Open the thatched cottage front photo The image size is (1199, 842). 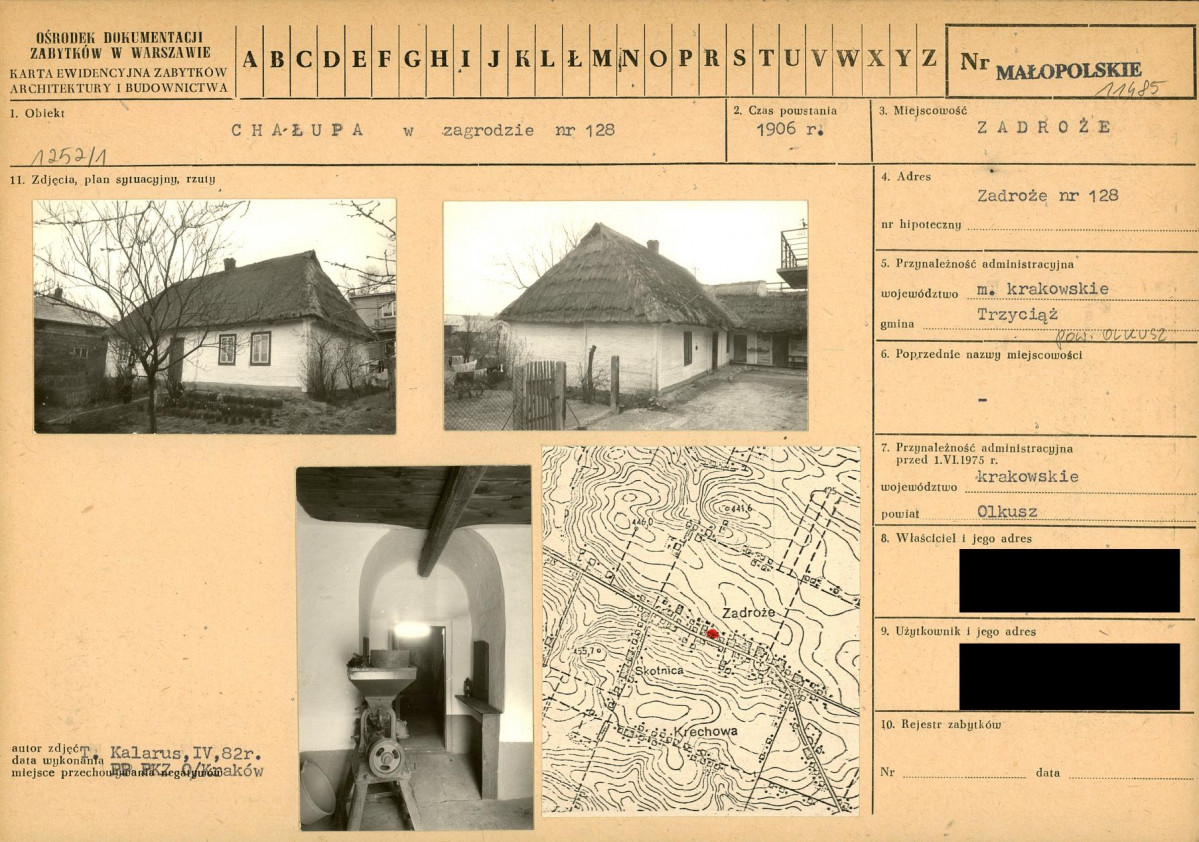coord(214,316)
